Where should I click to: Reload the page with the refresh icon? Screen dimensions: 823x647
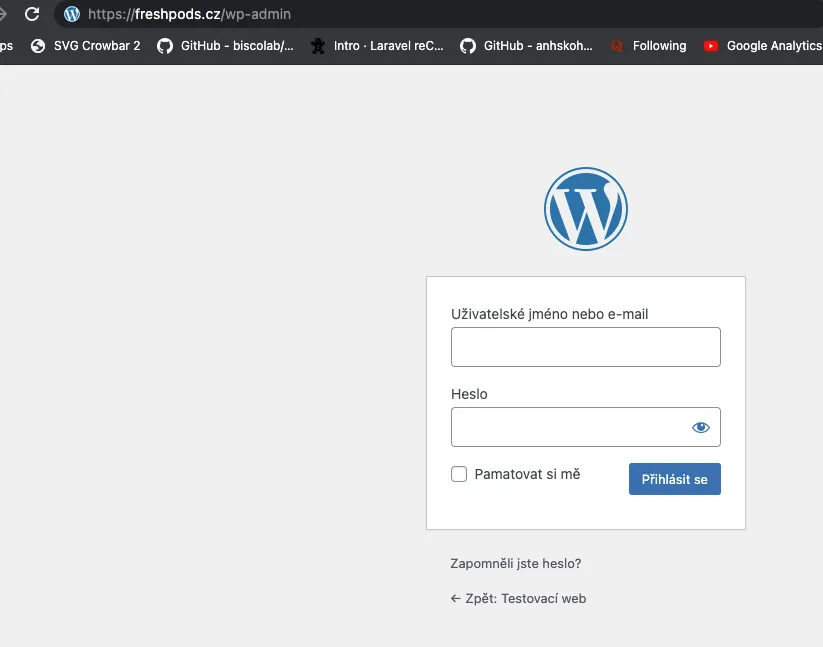pos(32,14)
